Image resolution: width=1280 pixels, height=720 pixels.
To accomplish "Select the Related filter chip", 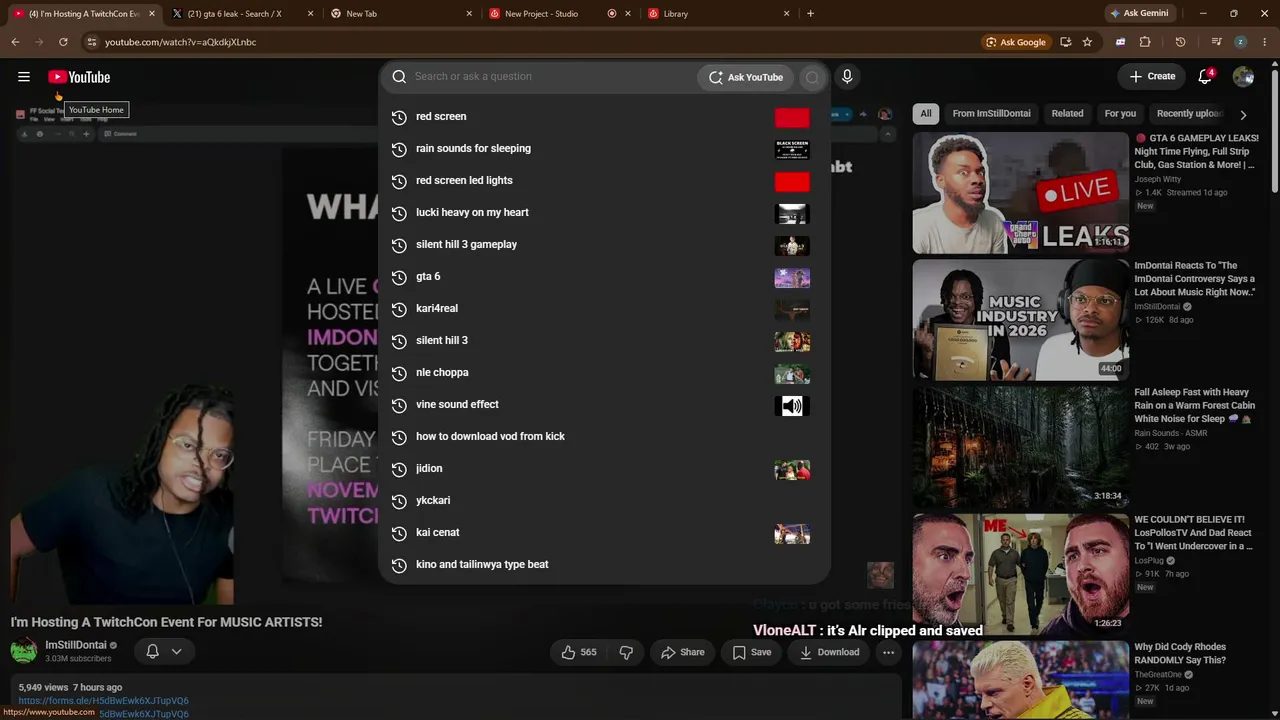I will (1067, 114).
